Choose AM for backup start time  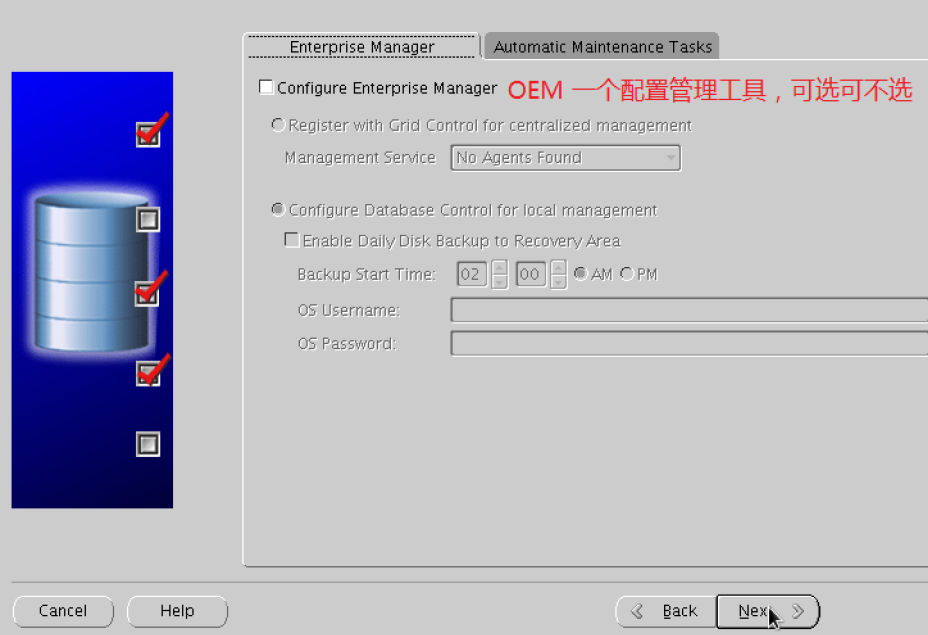[581, 273]
